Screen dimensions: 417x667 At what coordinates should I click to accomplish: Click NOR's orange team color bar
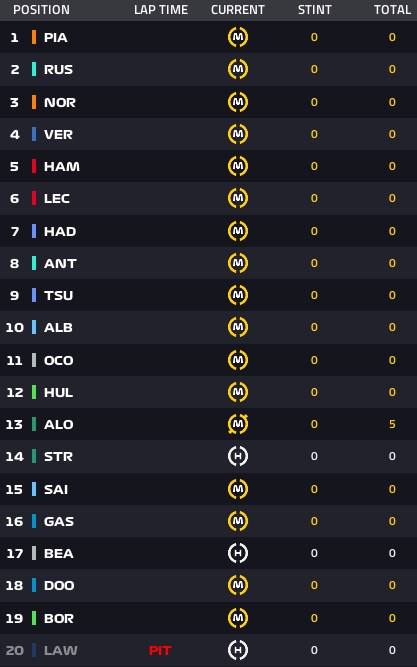tap(34, 102)
